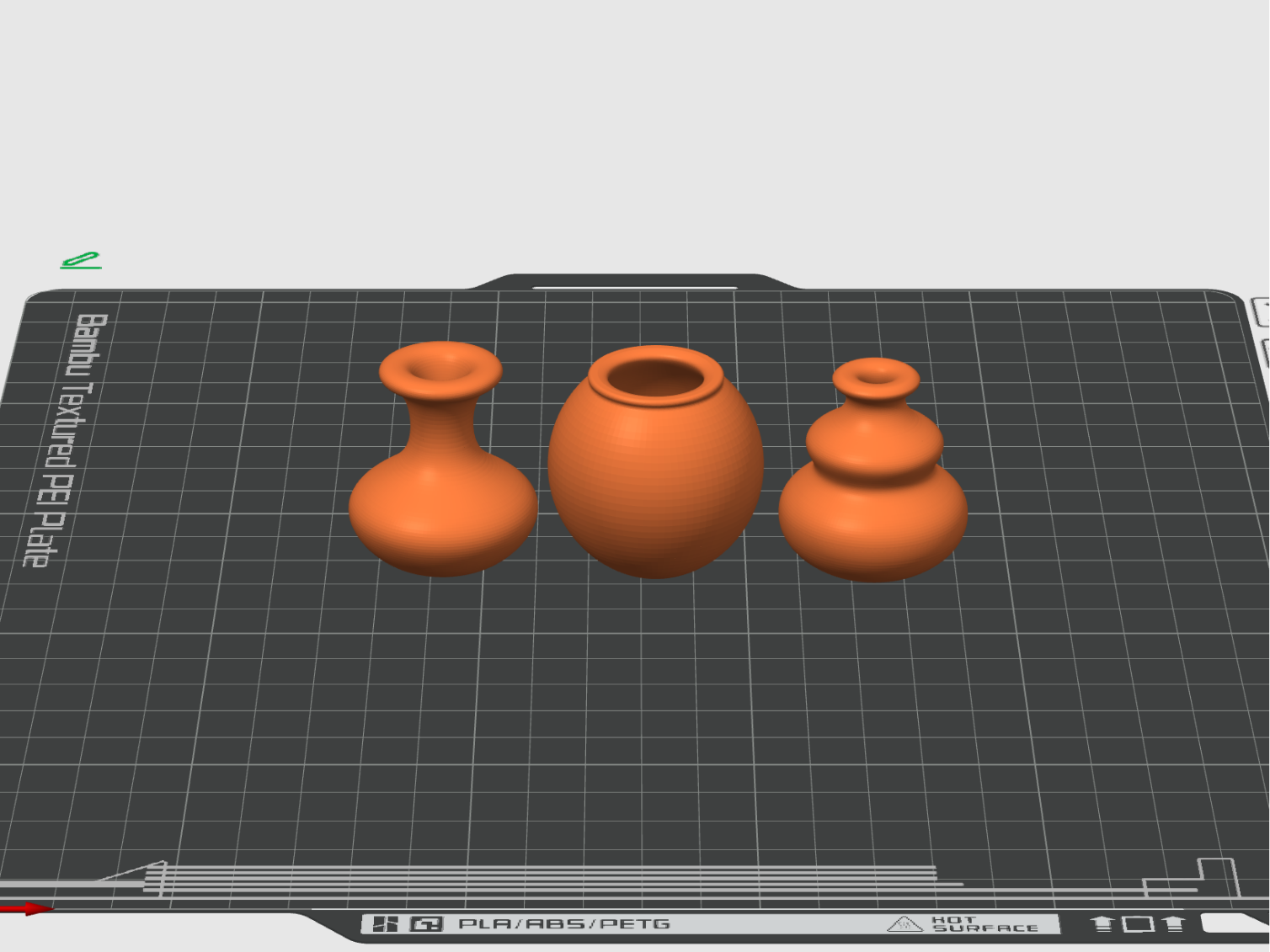Image resolution: width=1270 pixels, height=952 pixels.
Task: Click the first small icon left of PLA/ABS/PETG
Action: pyautogui.click(x=385, y=924)
